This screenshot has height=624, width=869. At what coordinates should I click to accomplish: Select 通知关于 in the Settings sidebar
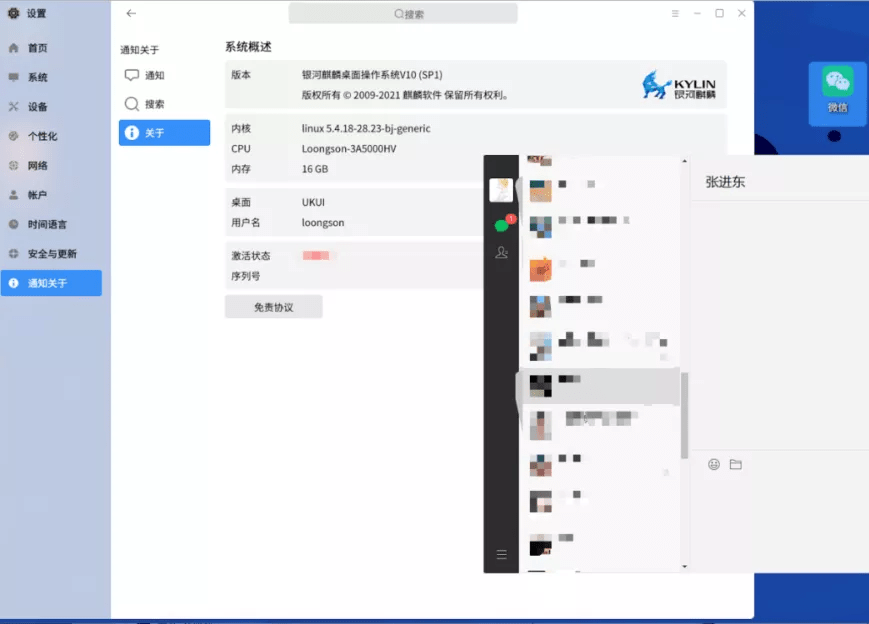[x=51, y=283]
